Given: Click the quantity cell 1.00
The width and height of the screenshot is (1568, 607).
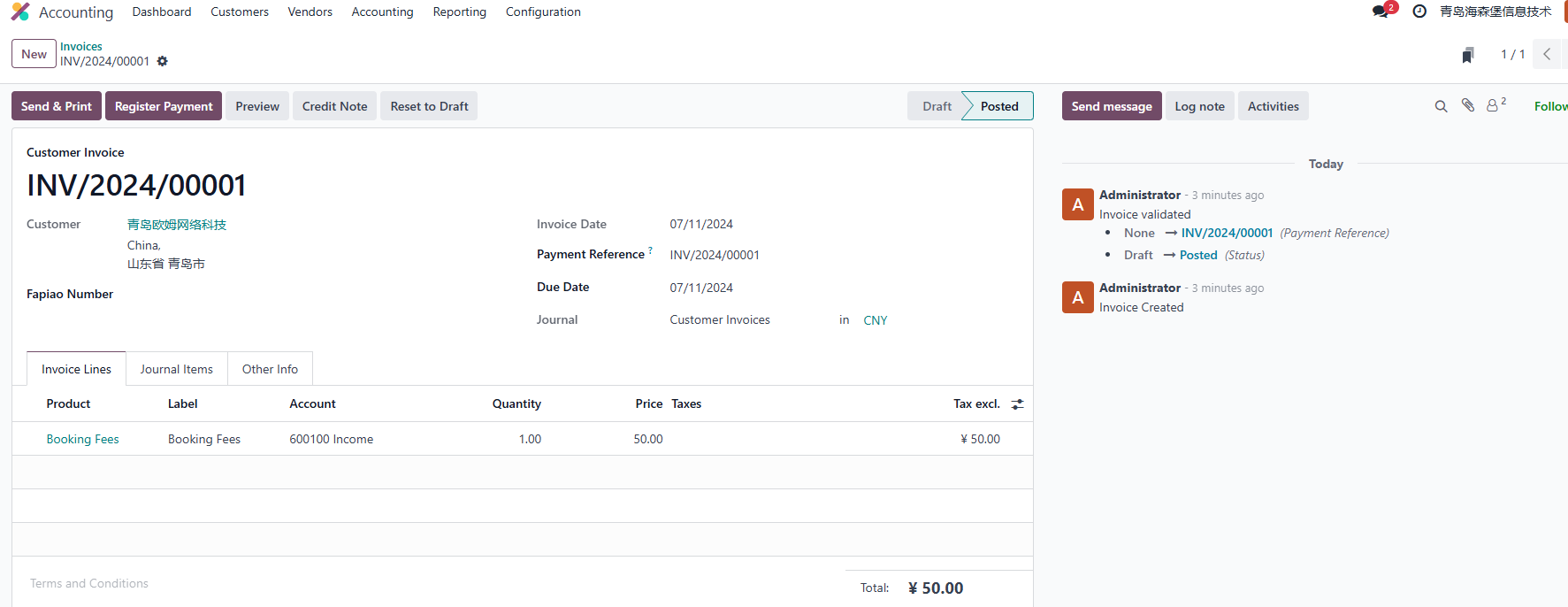Looking at the screenshot, I should pyautogui.click(x=530, y=439).
